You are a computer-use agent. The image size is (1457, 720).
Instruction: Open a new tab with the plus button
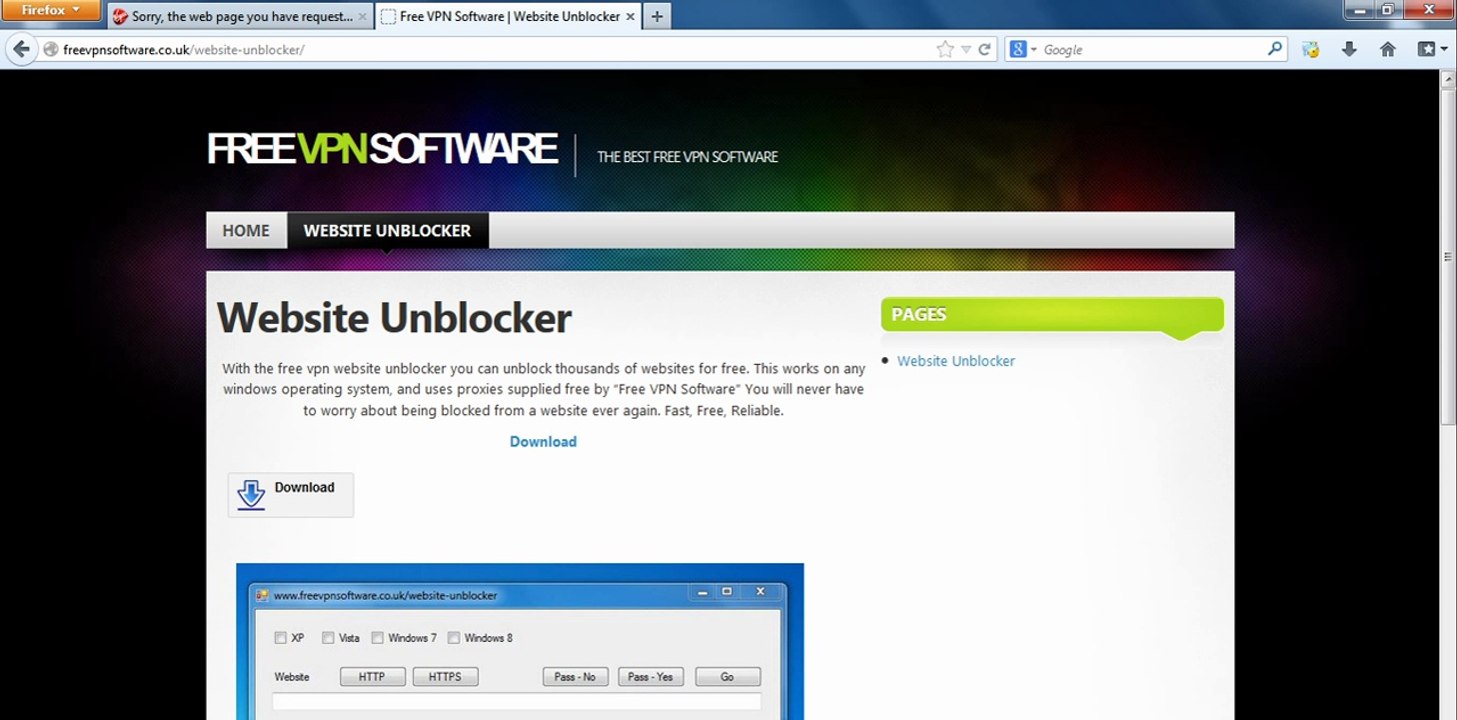coord(656,16)
